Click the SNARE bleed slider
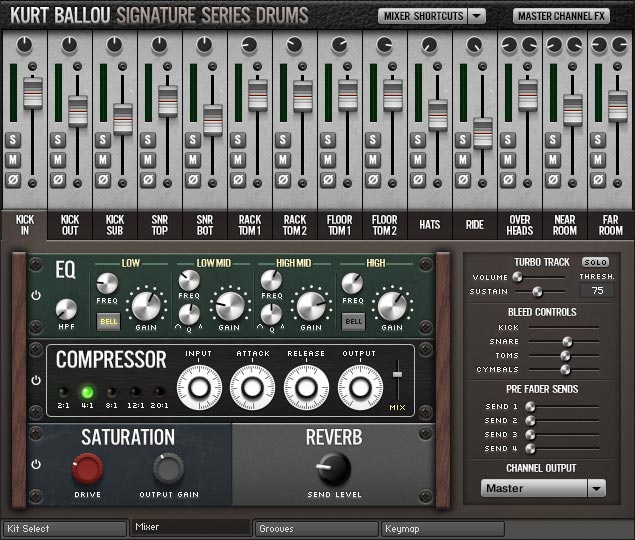 pyautogui.click(x=563, y=342)
